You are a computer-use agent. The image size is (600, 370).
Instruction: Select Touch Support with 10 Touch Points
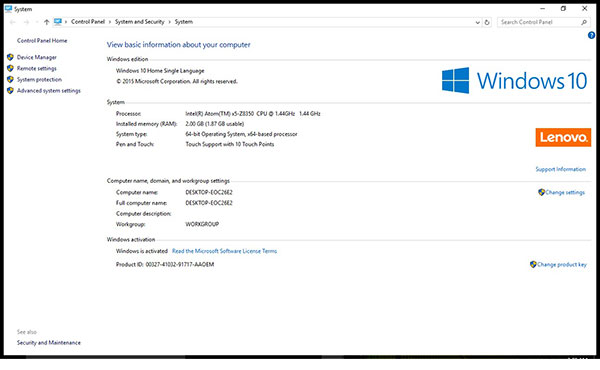[x=230, y=144]
